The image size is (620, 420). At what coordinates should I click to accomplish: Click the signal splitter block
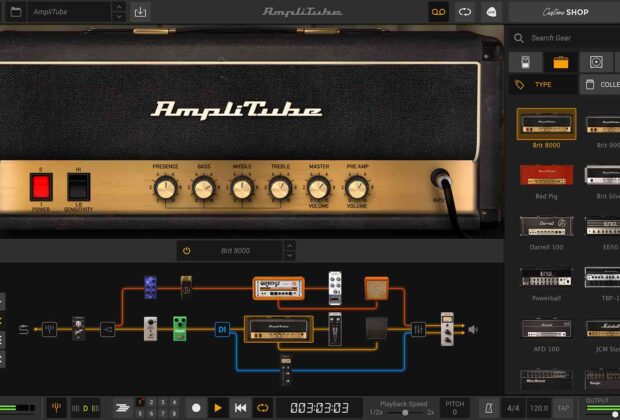coord(108,329)
